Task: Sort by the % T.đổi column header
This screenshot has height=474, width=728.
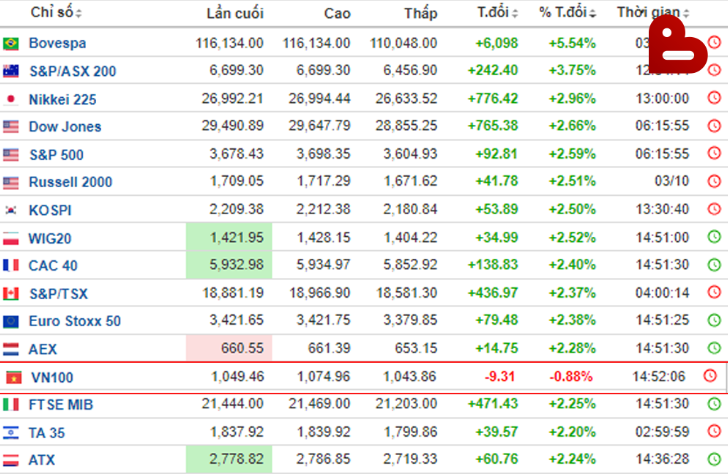Action: tap(566, 13)
